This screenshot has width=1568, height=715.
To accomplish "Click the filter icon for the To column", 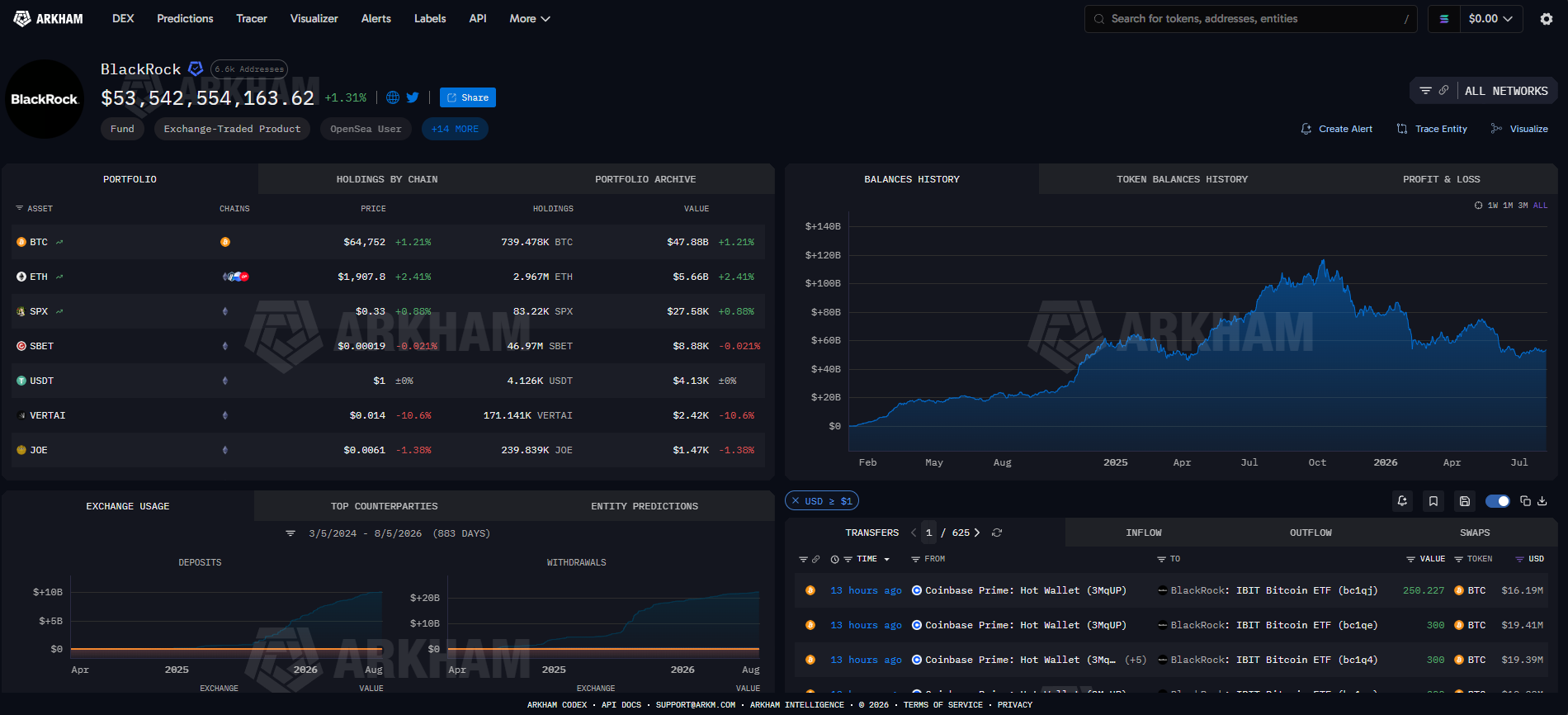I will click(1161, 559).
